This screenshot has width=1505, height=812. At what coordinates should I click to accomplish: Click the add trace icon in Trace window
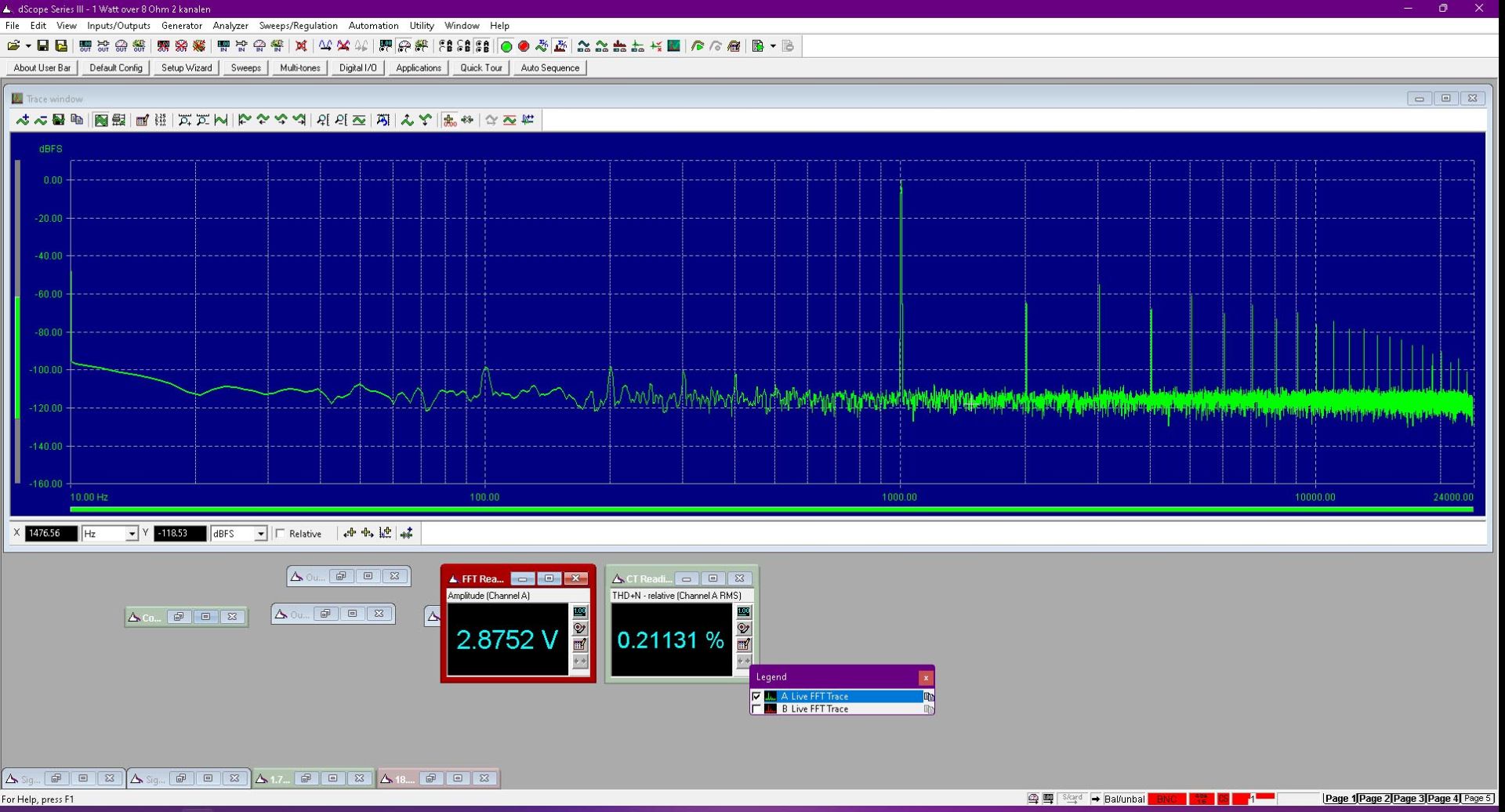pos(23,120)
